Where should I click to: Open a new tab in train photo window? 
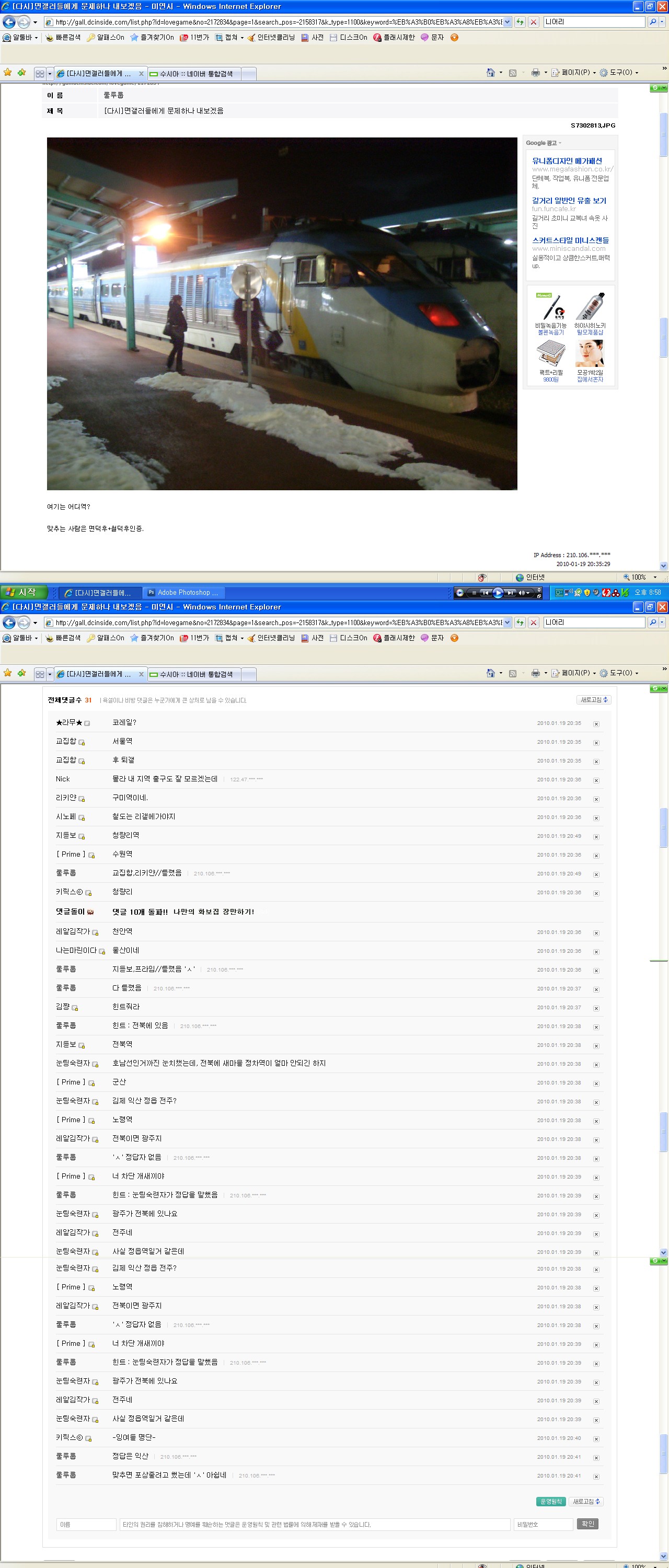tap(250, 74)
